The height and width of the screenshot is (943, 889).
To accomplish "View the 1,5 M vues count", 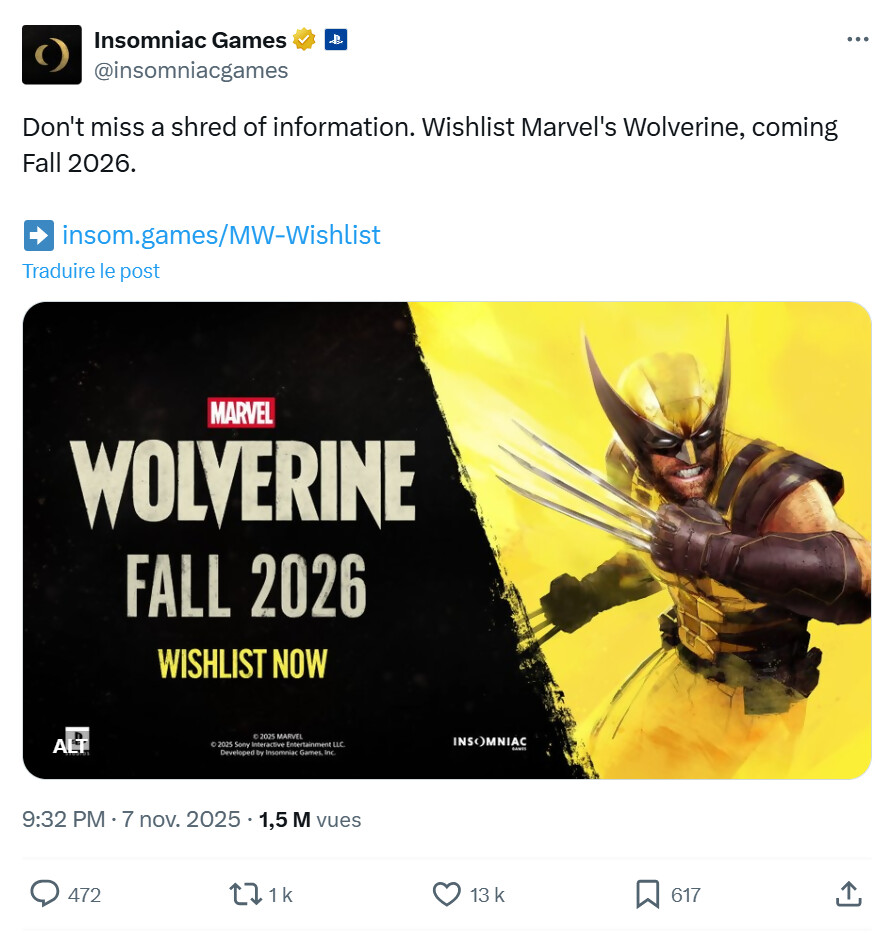I will click(310, 820).
